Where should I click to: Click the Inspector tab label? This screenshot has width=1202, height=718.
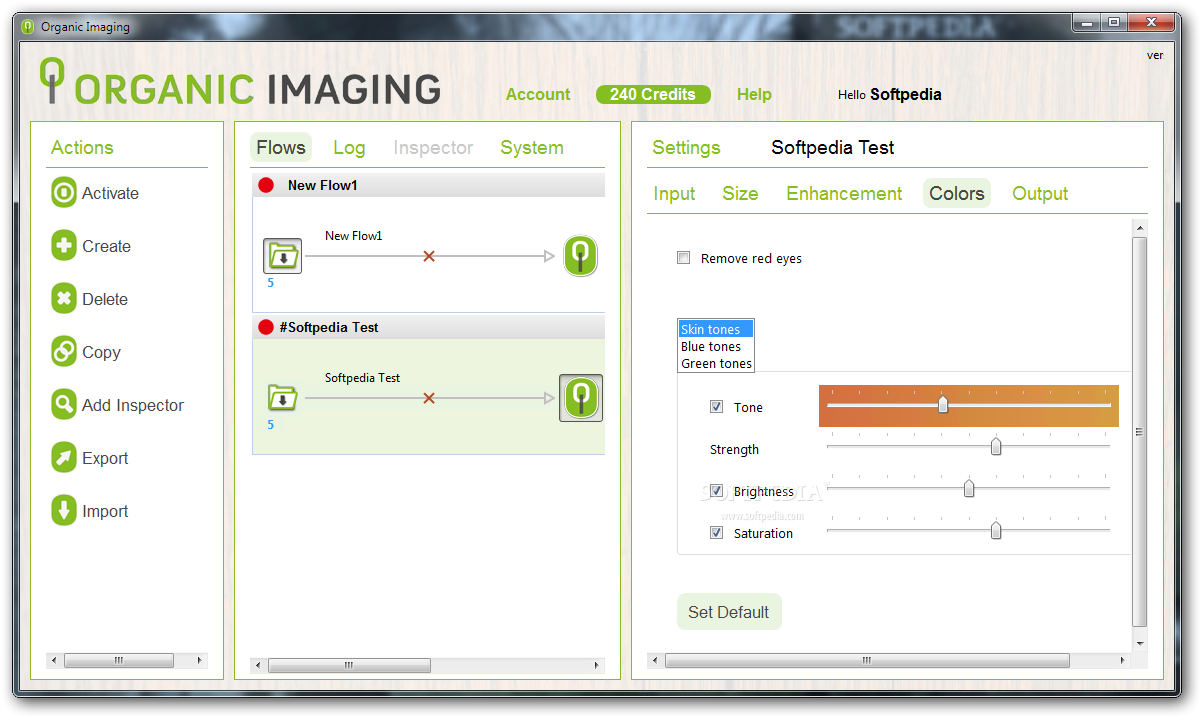point(433,148)
